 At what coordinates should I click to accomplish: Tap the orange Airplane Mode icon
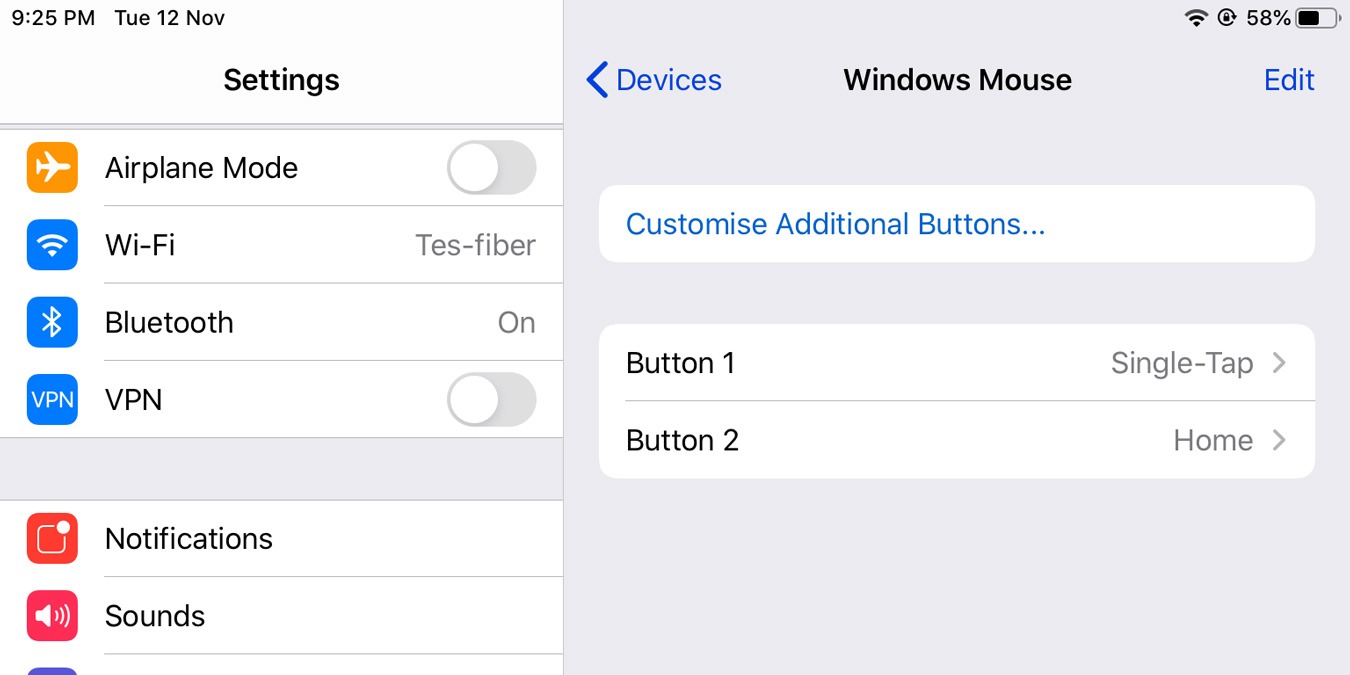click(52, 168)
